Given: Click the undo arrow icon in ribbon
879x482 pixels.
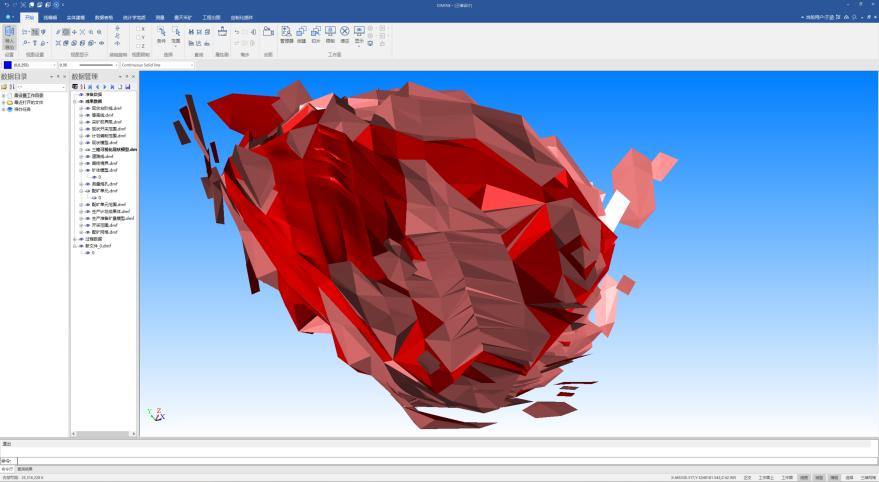Looking at the screenshot, I should coord(237,32).
